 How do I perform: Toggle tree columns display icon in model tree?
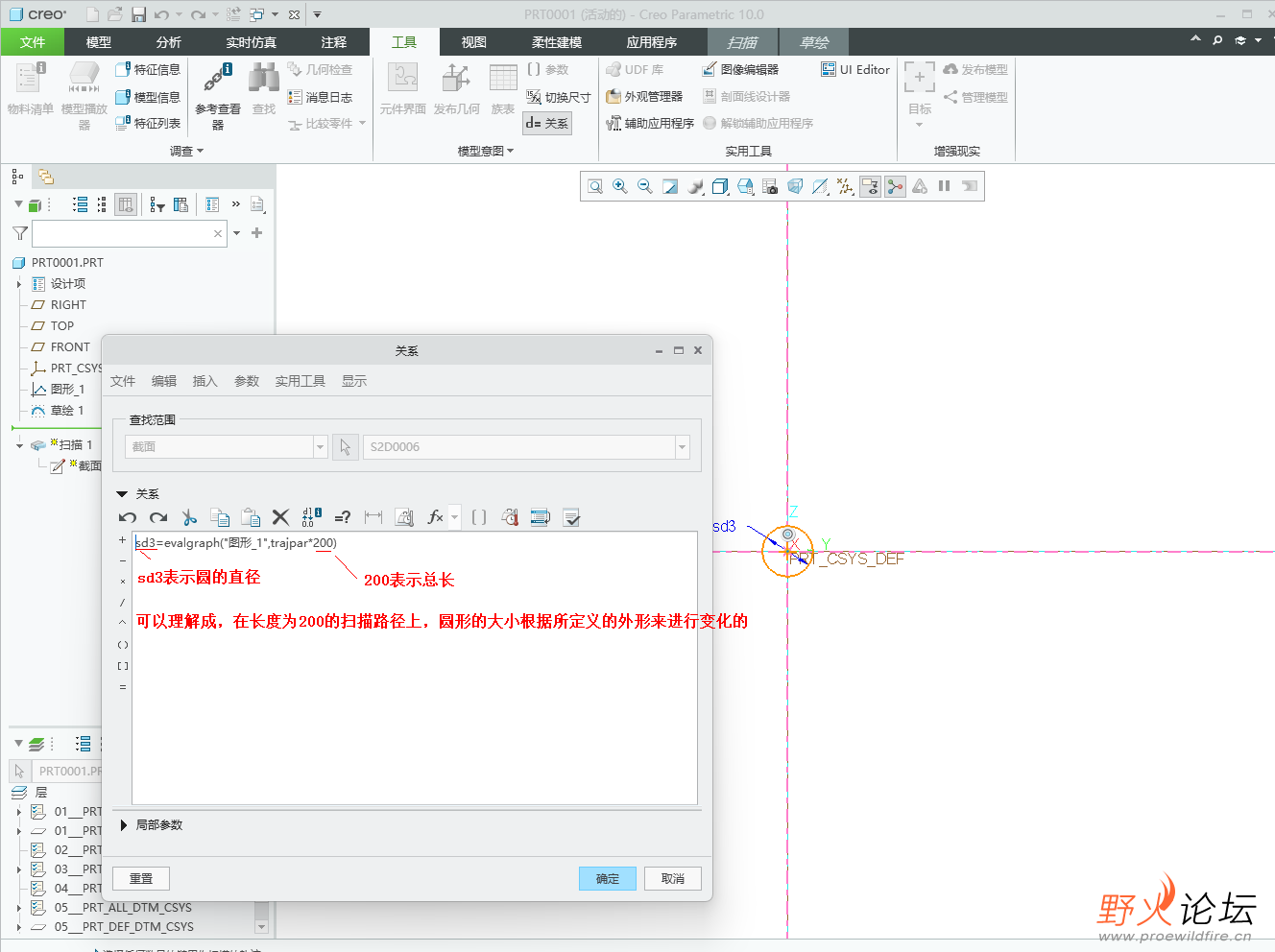pyautogui.click(x=125, y=204)
